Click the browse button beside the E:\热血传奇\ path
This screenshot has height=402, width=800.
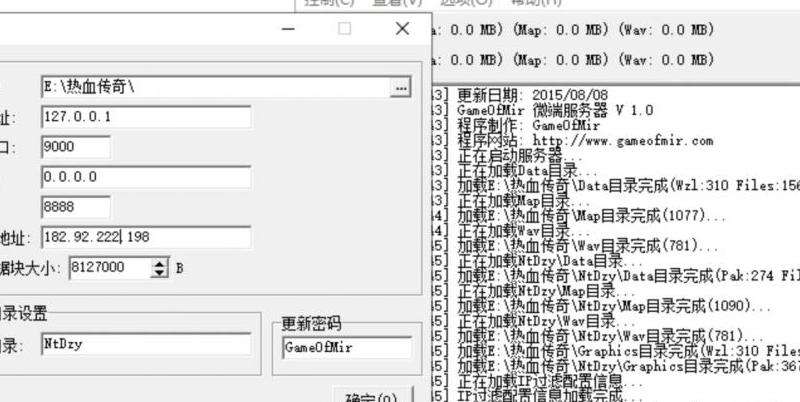coord(400,88)
